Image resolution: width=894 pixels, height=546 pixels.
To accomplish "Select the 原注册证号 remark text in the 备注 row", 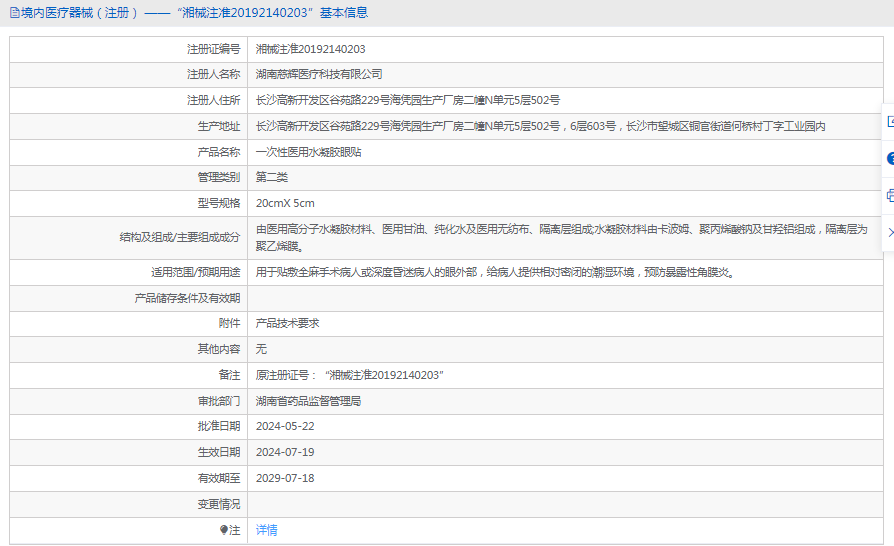I will coord(350,375).
